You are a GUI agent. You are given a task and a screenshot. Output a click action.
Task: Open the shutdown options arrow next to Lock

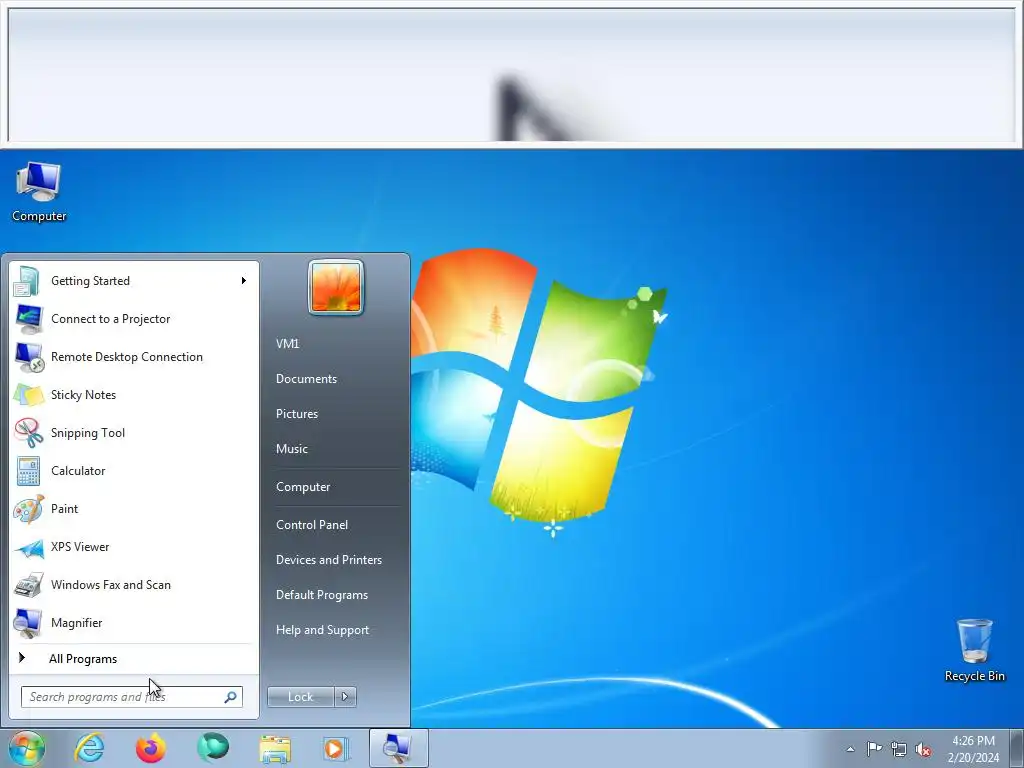(345, 697)
